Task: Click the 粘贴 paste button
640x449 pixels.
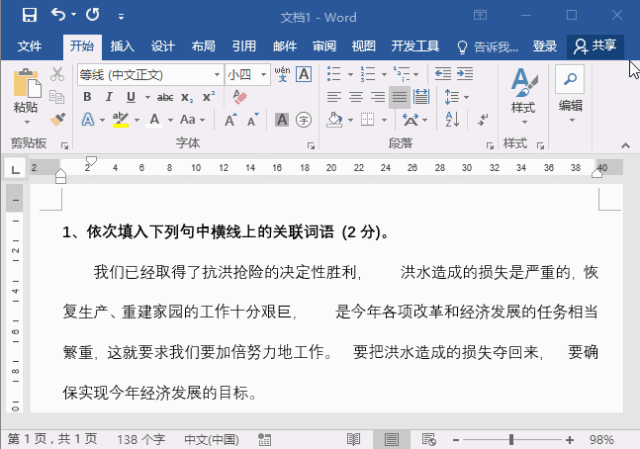Action: point(26,91)
